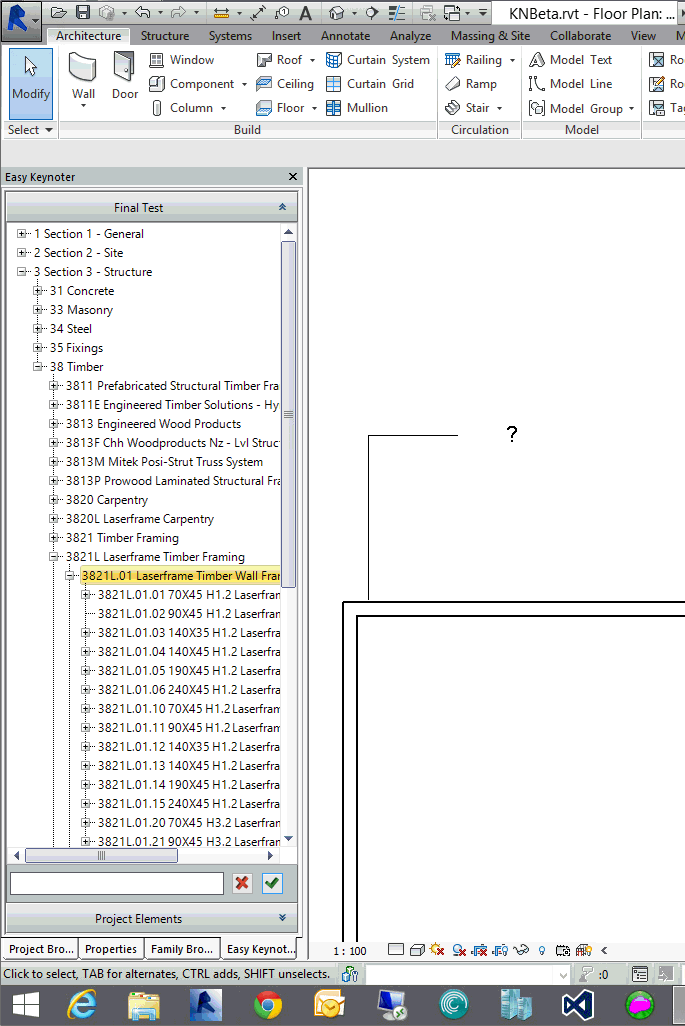The height and width of the screenshot is (1026, 685).
Task: Open the Roof dropdown arrow
Action: (312, 60)
